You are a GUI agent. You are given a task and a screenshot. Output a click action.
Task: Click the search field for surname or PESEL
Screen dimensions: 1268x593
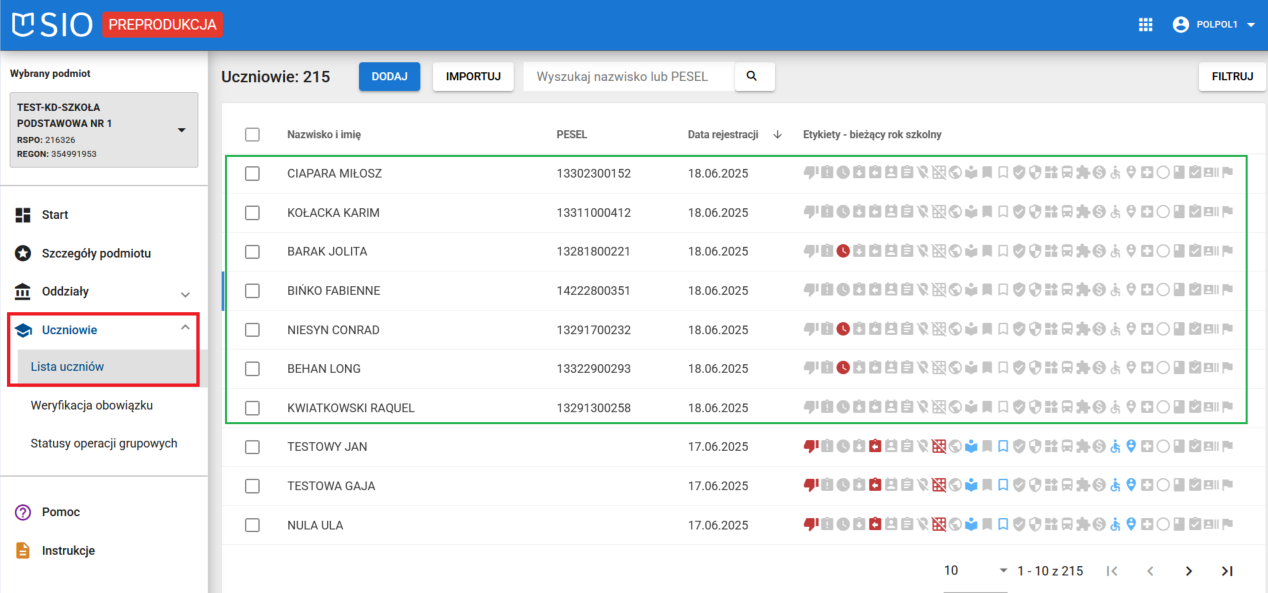pyautogui.click(x=628, y=76)
